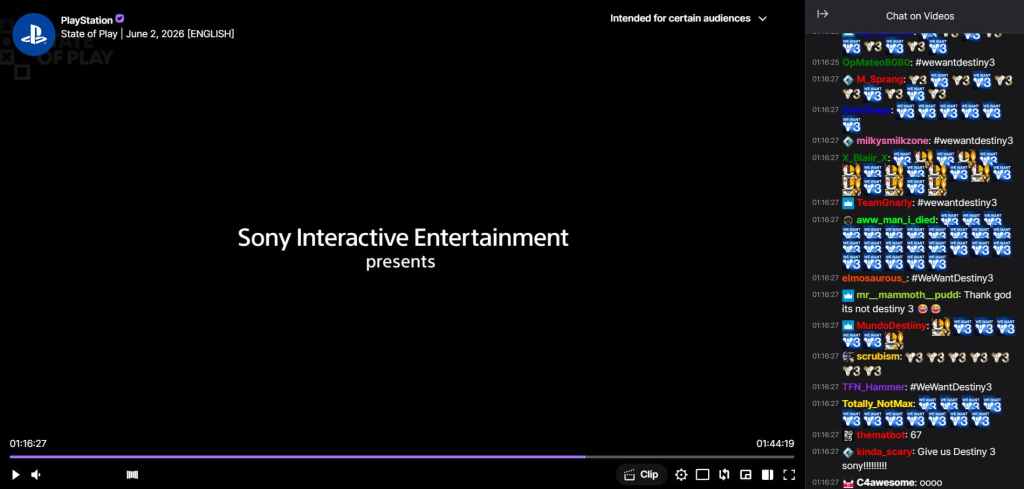Viewport: 1024px width, 489px height.
Task: Click the PlayStation channel name
Action: [87, 20]
